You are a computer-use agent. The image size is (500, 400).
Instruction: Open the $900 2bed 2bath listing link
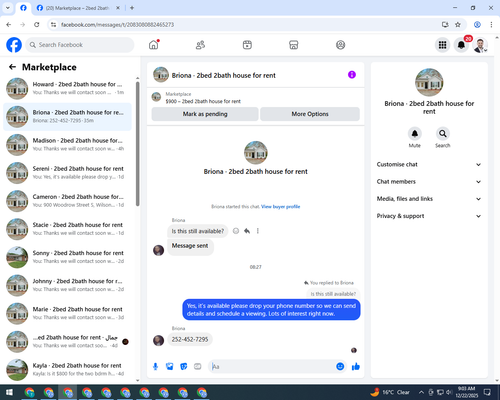point(203,101)
